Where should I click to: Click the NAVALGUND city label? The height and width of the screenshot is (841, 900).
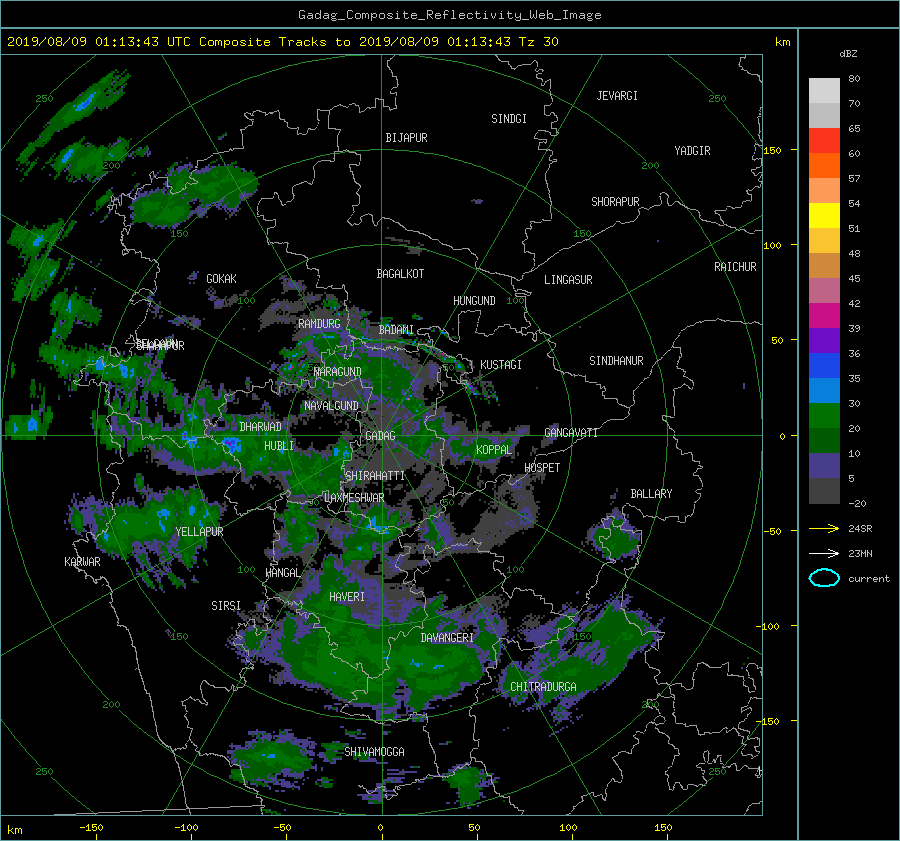coord(331,406)
